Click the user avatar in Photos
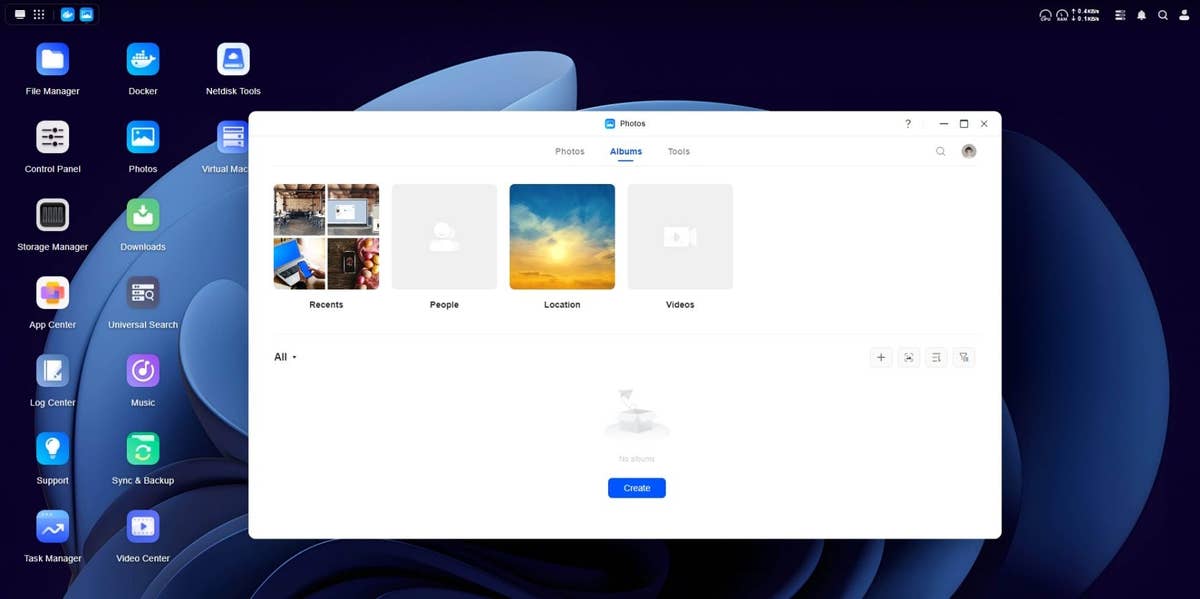This screenshot has width=1200, height=599. pyautogui.click(x=968, y=152)
